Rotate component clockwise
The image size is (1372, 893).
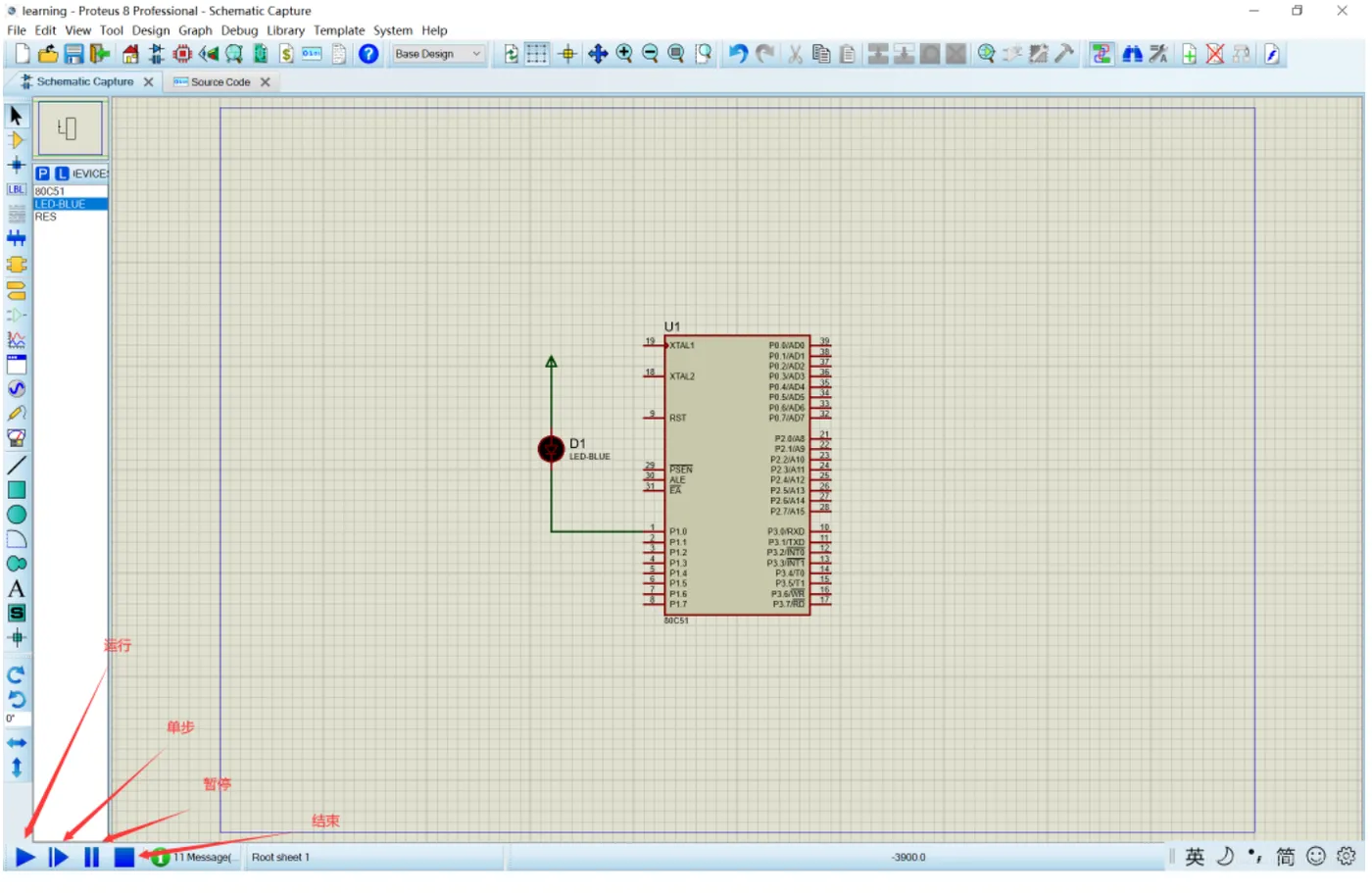tap(16, 675)
